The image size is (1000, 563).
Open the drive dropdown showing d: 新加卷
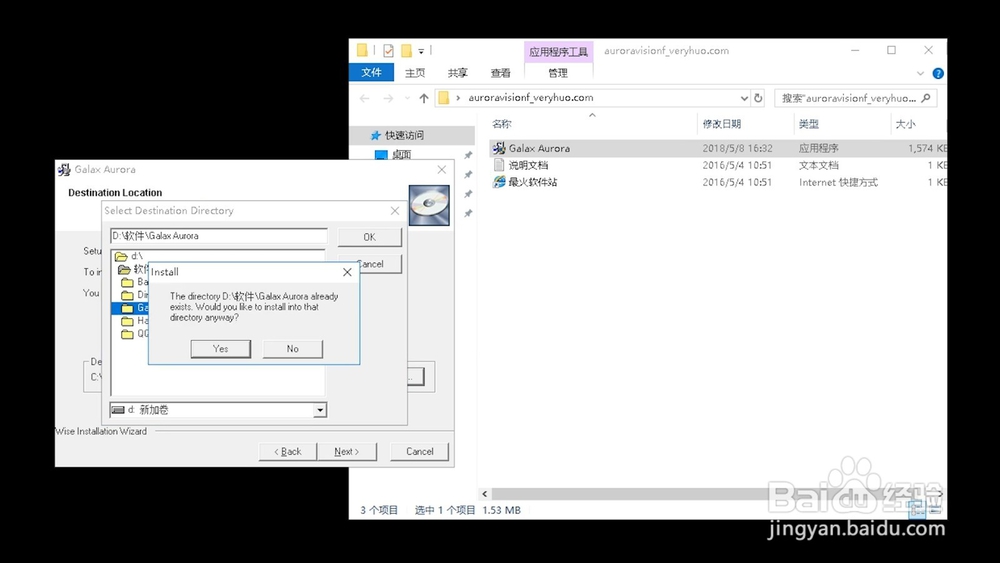click(320, 410)
